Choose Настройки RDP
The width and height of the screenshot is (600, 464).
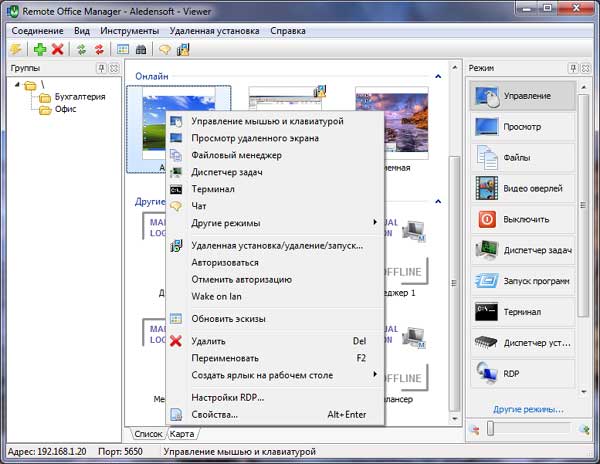point(275,397)
